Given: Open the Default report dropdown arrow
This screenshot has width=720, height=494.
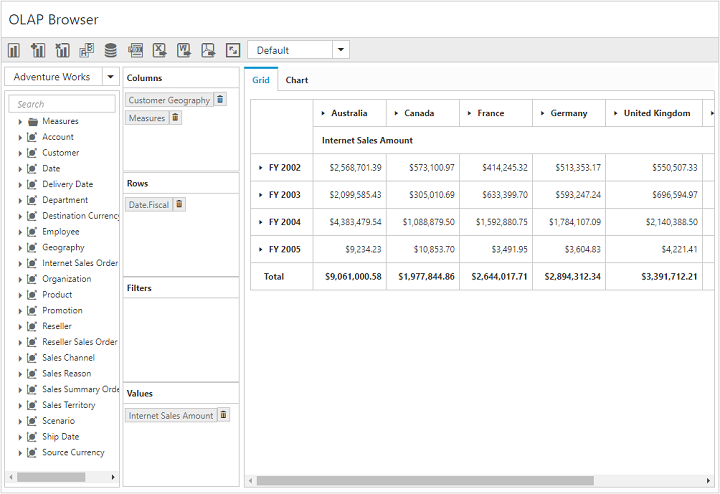Looking at the screenshot, I should (x=341, y=50).
